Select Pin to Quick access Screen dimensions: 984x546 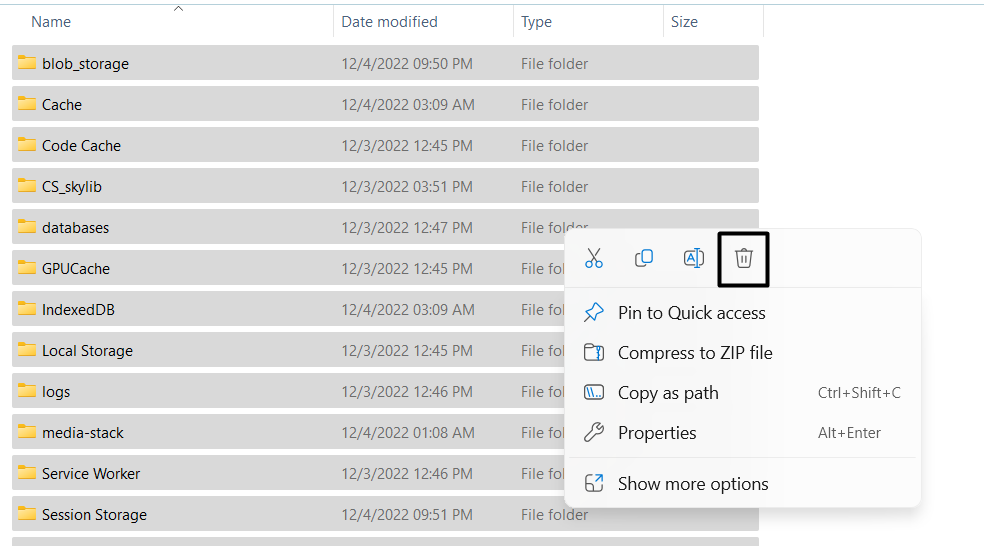tap(691, 313)
